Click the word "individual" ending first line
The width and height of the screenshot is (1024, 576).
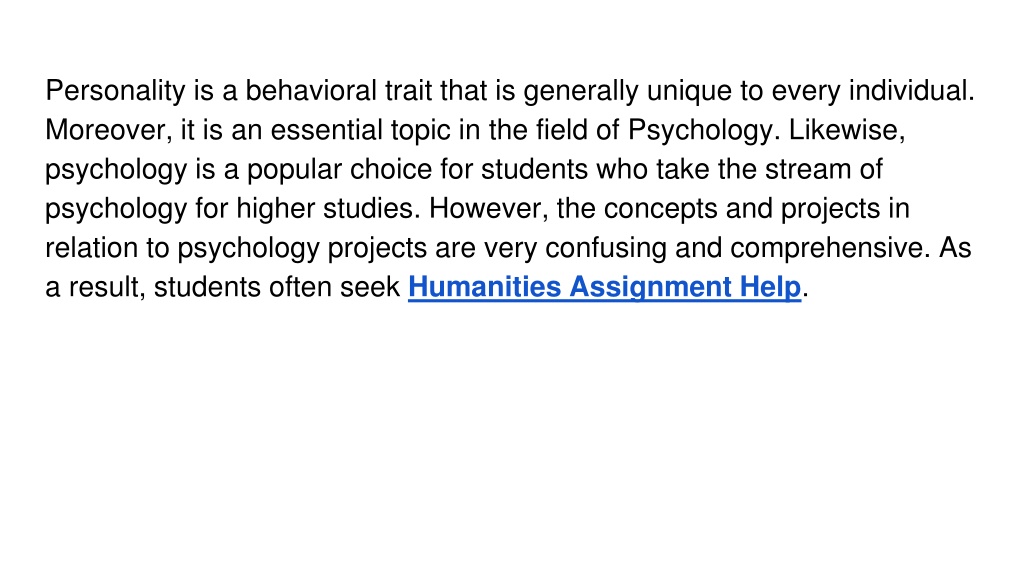[x=911, y=90]
